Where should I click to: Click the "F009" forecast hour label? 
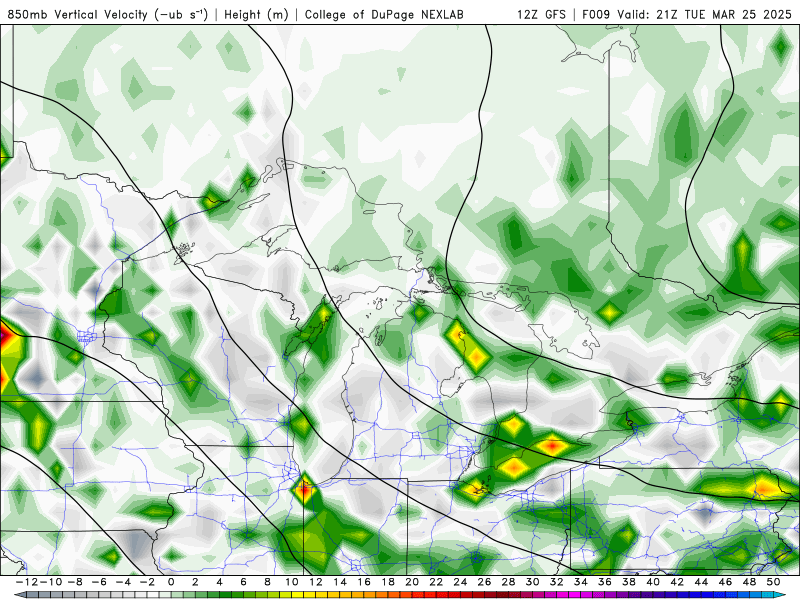(x=595, y=14)
